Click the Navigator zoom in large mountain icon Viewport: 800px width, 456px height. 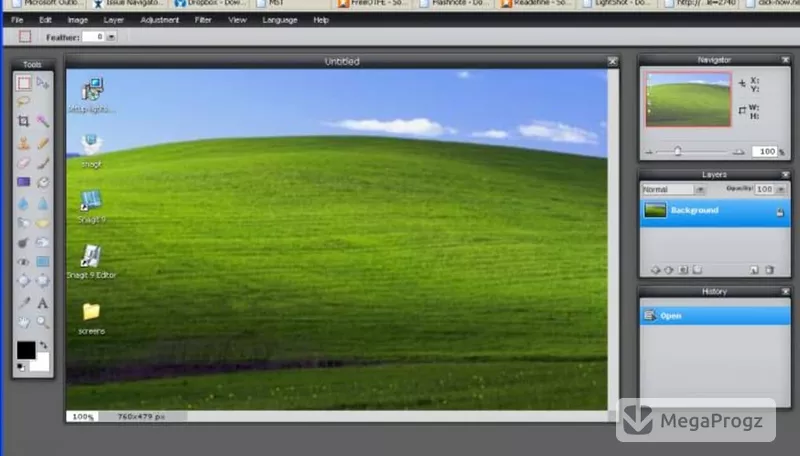738,151
